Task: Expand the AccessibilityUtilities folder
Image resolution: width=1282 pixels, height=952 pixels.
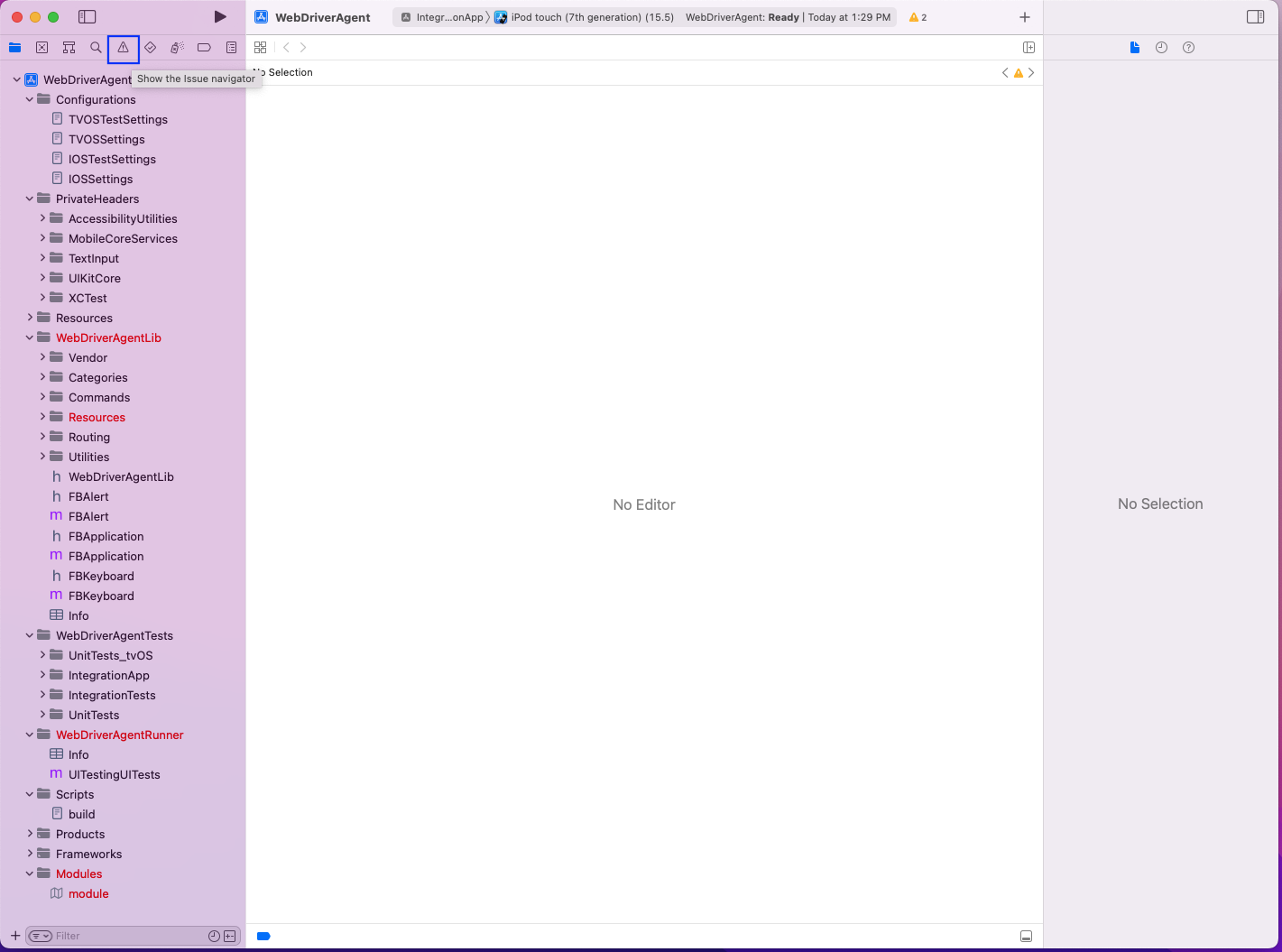Action: tap(42, 218)
